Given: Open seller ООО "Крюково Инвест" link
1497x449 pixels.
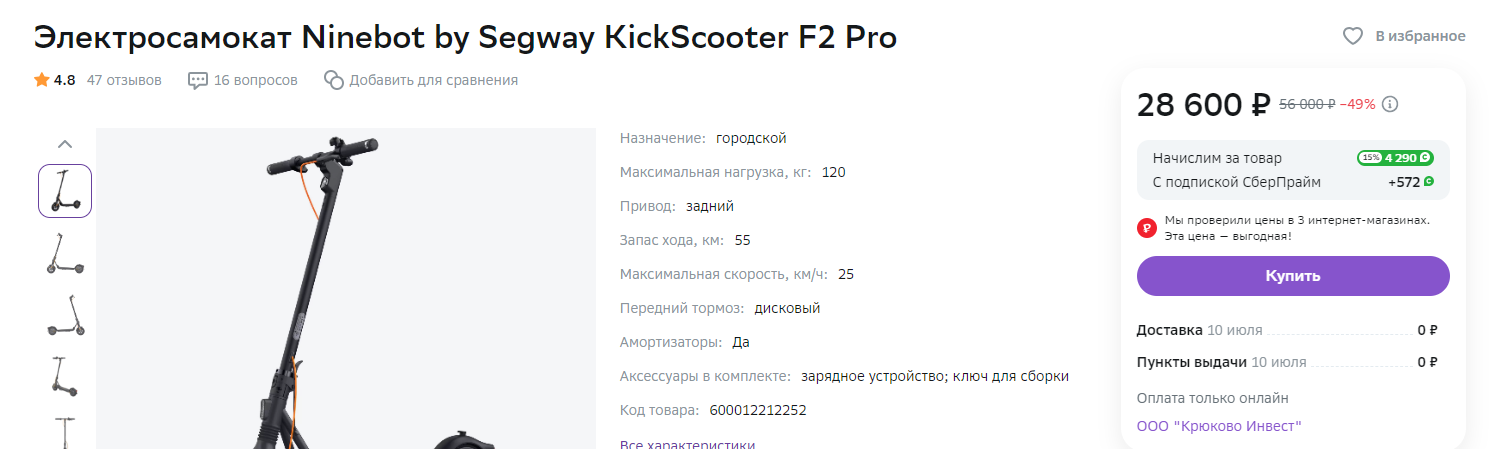Looking at the screenshot, I should click(x=1219, y=426).
